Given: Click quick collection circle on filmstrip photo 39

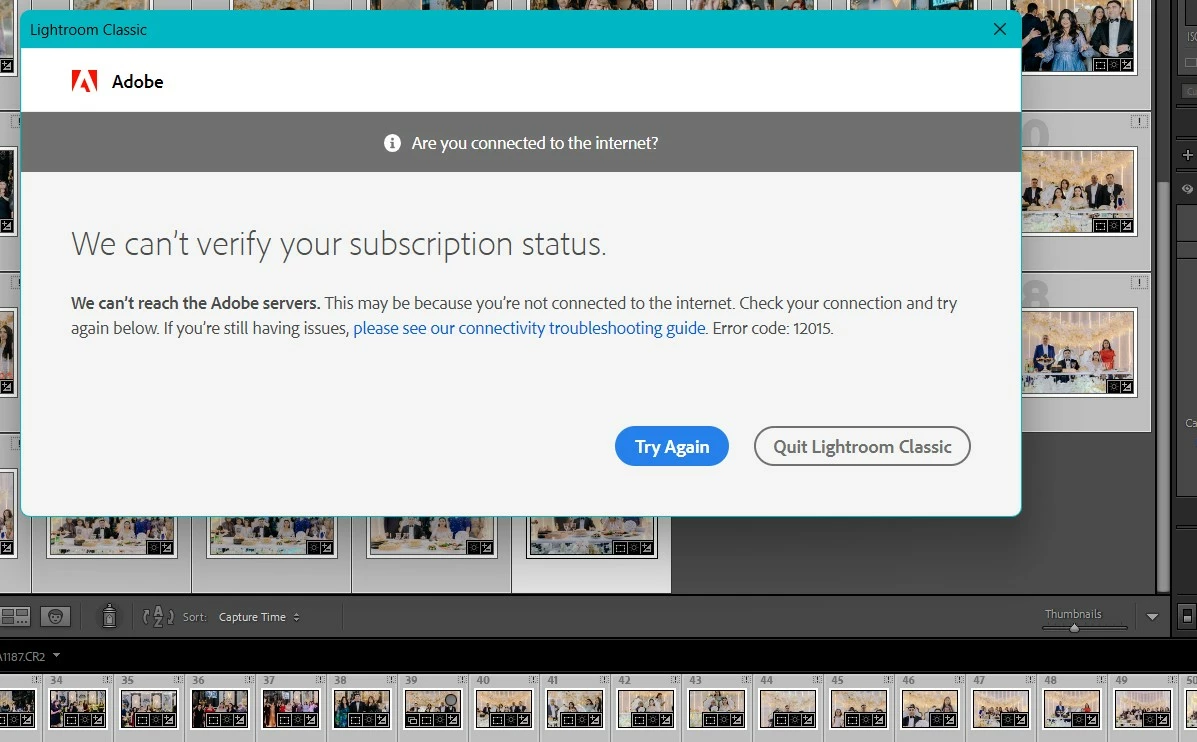Looking at the screenshot, I should pyautogui.click(x=451, y=699).
